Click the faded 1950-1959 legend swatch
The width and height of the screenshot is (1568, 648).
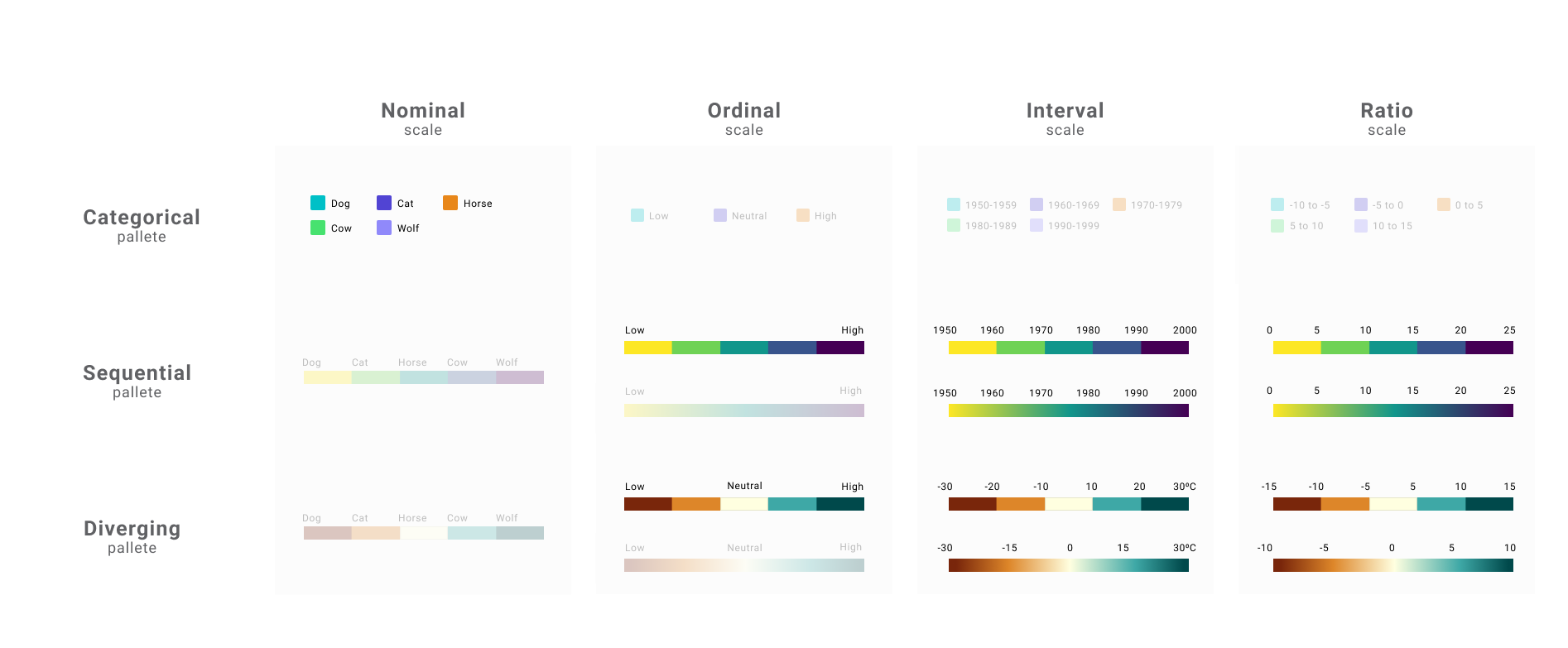point(954,204)
